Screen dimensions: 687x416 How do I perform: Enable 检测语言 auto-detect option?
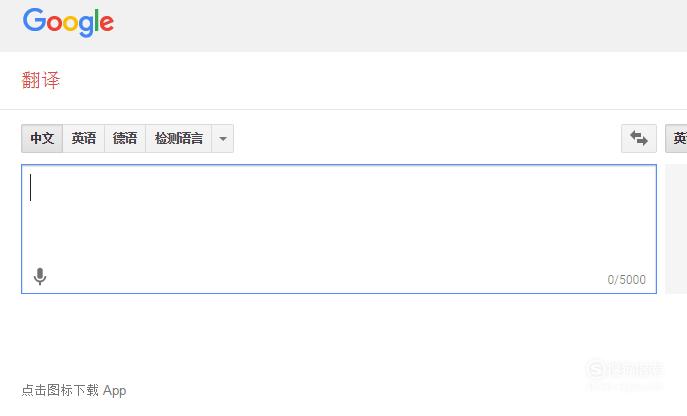pyautogui.click(x=179, y=139)
